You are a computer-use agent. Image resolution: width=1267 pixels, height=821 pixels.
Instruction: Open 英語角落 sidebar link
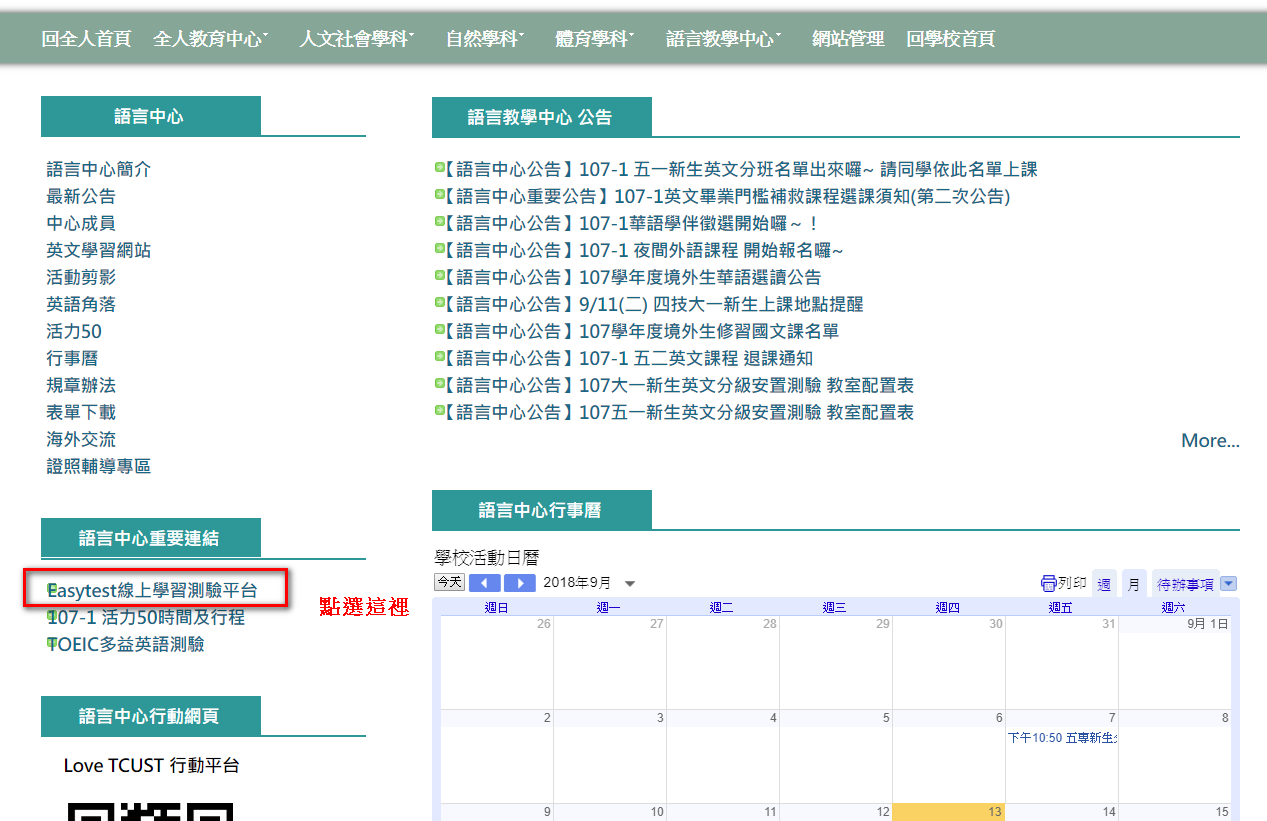click(81, 305)
